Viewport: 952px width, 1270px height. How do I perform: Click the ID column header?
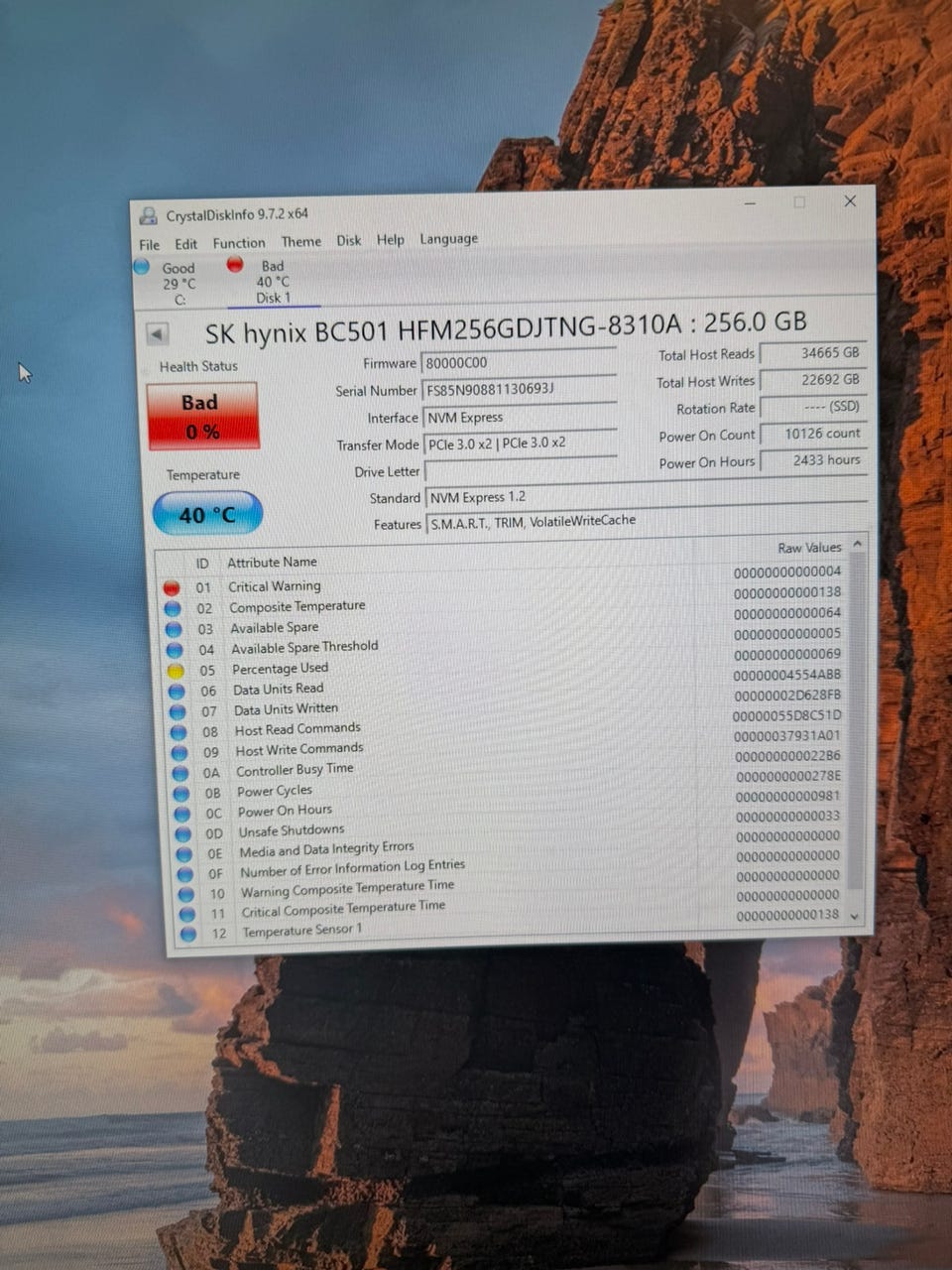click(x=201, y=563)
